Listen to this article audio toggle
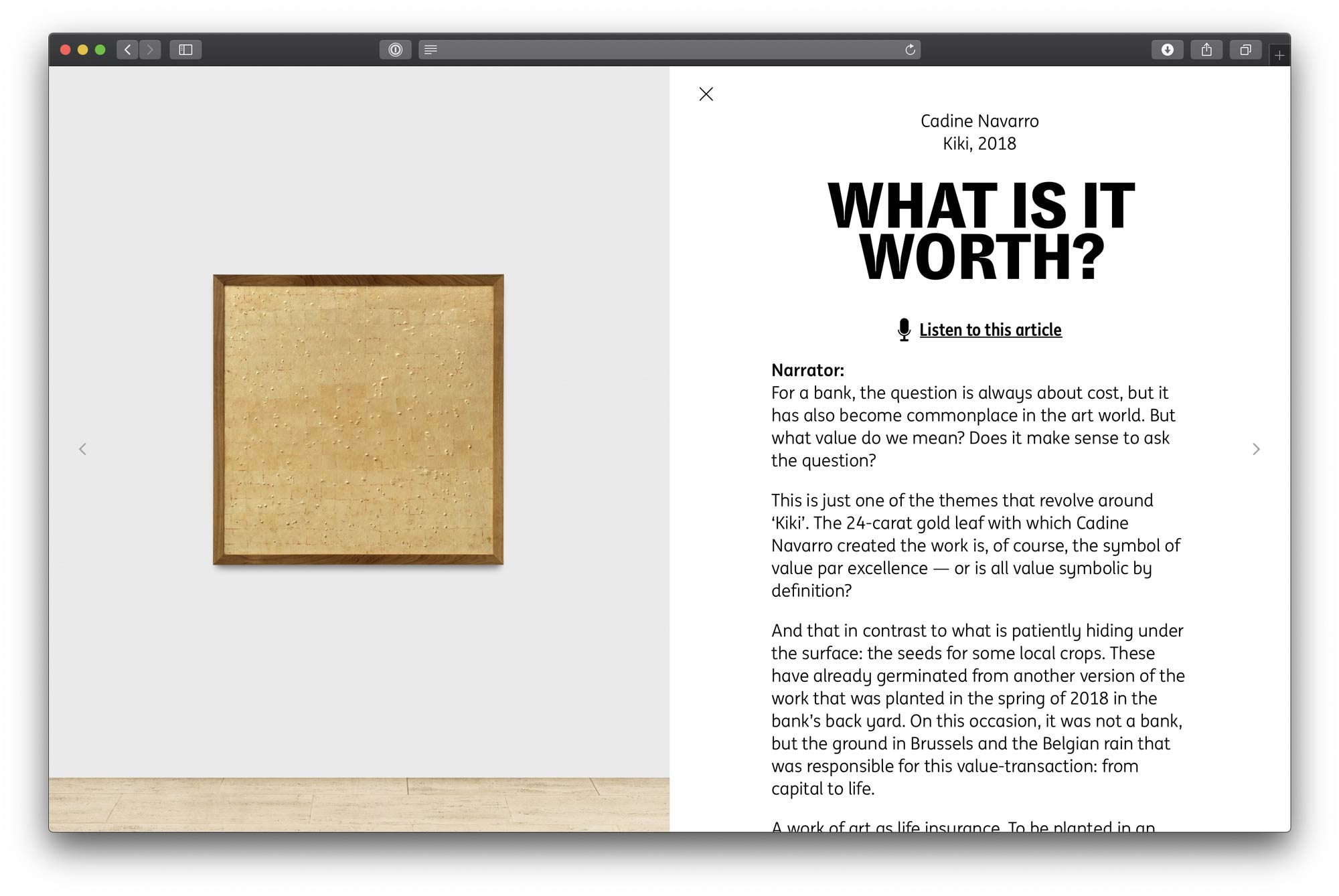The width and height of the screenshot is (1339, 896). tap(980, 330)
